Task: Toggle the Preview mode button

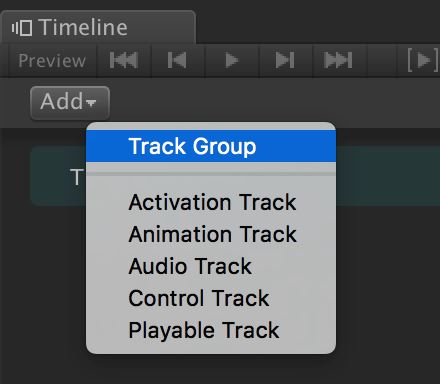Action: (x=52, y=61)
